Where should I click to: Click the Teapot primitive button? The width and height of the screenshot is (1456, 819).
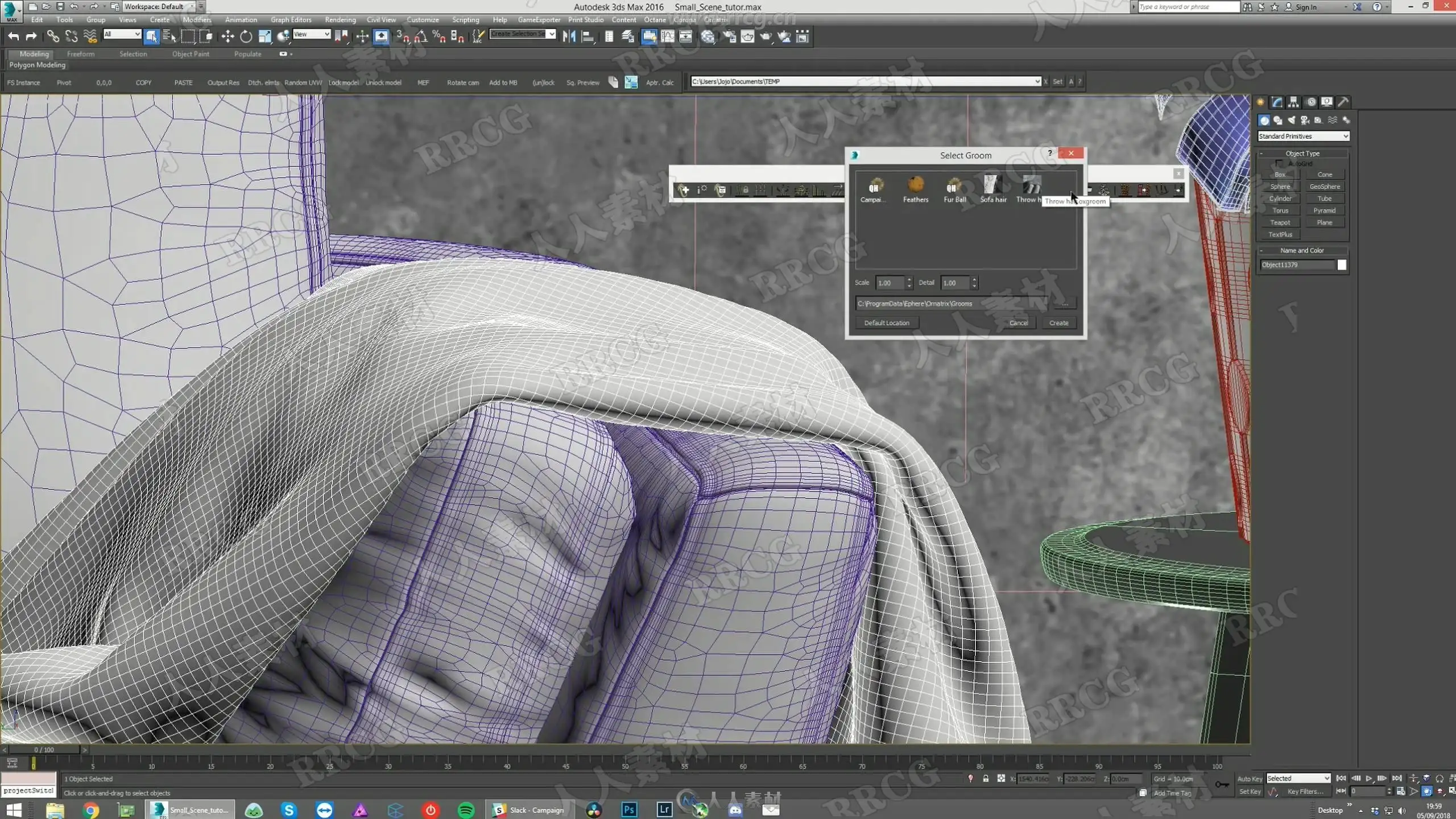tap(1280, 222)
